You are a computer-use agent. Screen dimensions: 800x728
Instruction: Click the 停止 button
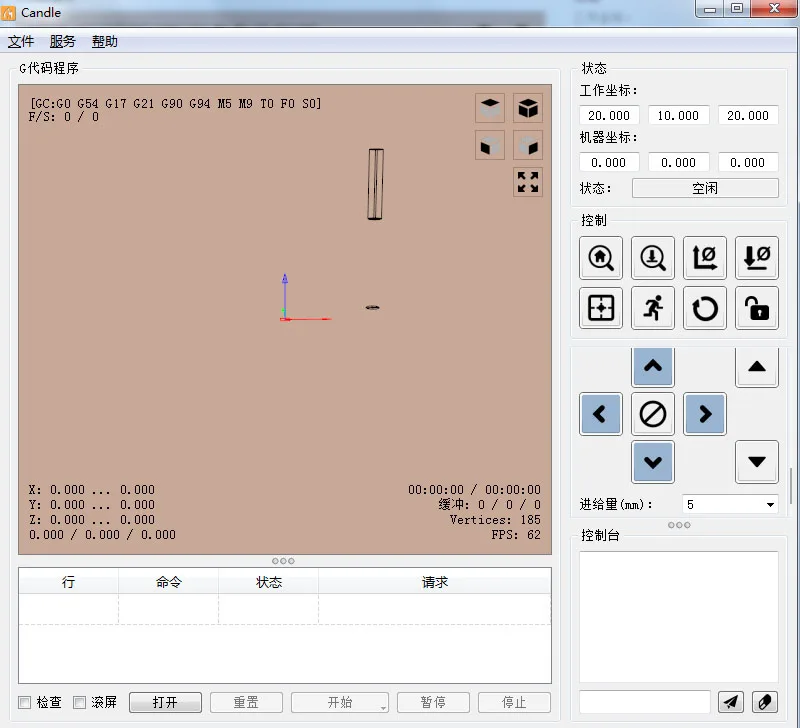(514, 702)
